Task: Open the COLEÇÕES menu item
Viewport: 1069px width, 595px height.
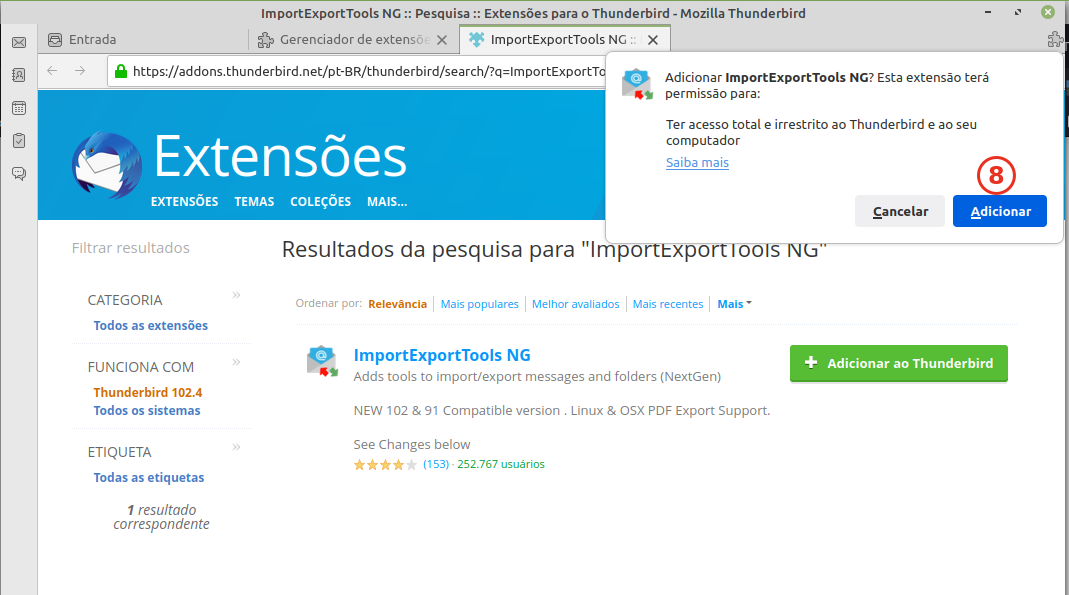Action: pos(320,202)
